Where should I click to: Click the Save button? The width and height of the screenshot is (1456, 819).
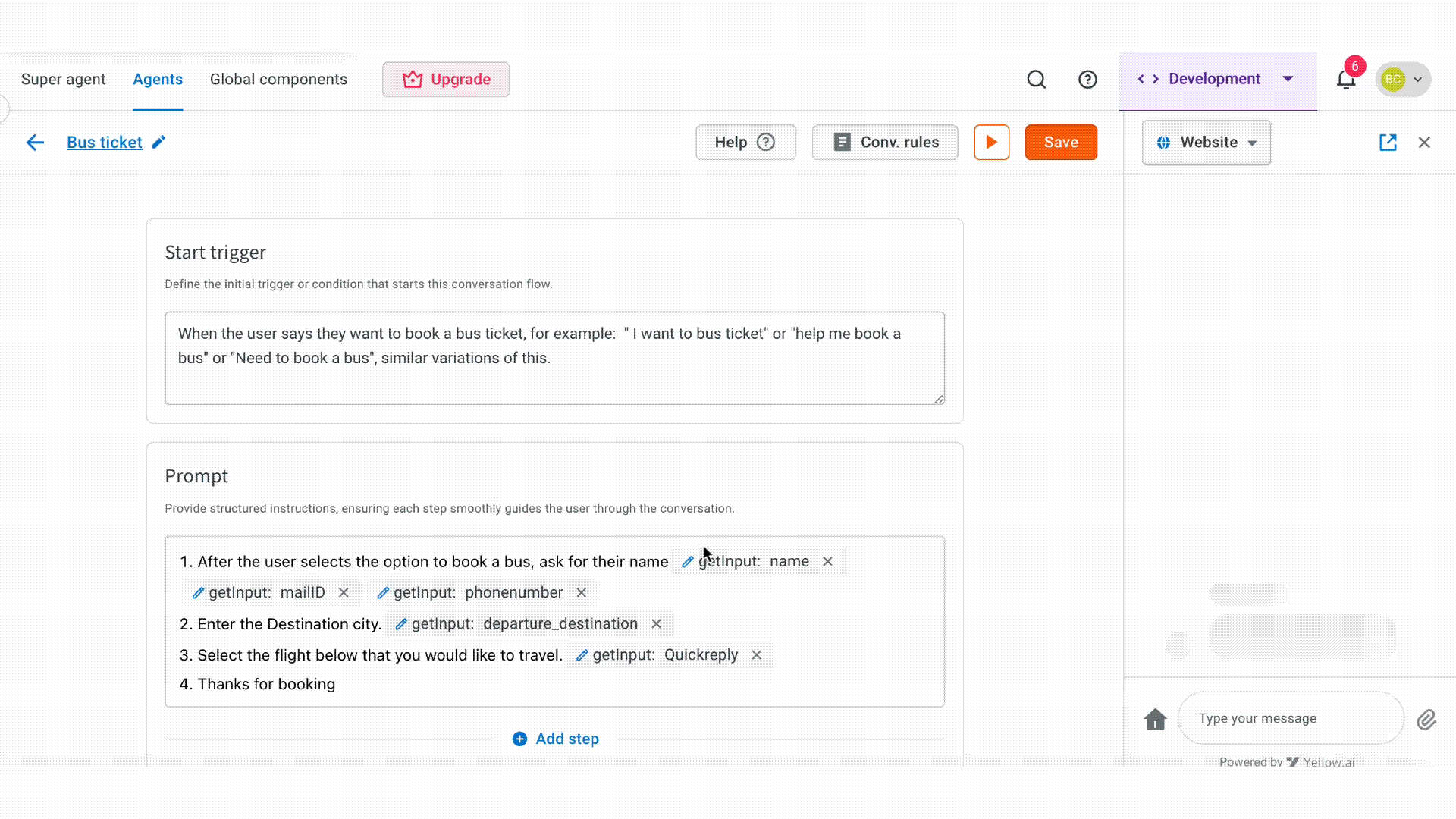tap(1060, 143)
